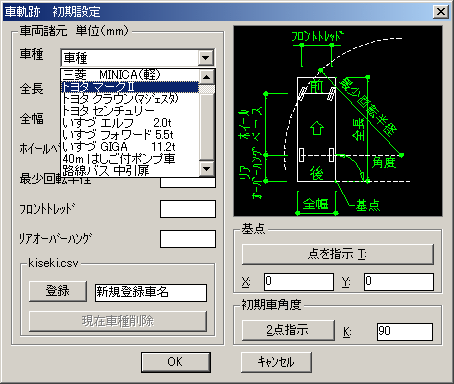Select いすゞ エルフ 2.0t vehicle
This screenshot has width=454, height=384.
click(x=130, y=123)
